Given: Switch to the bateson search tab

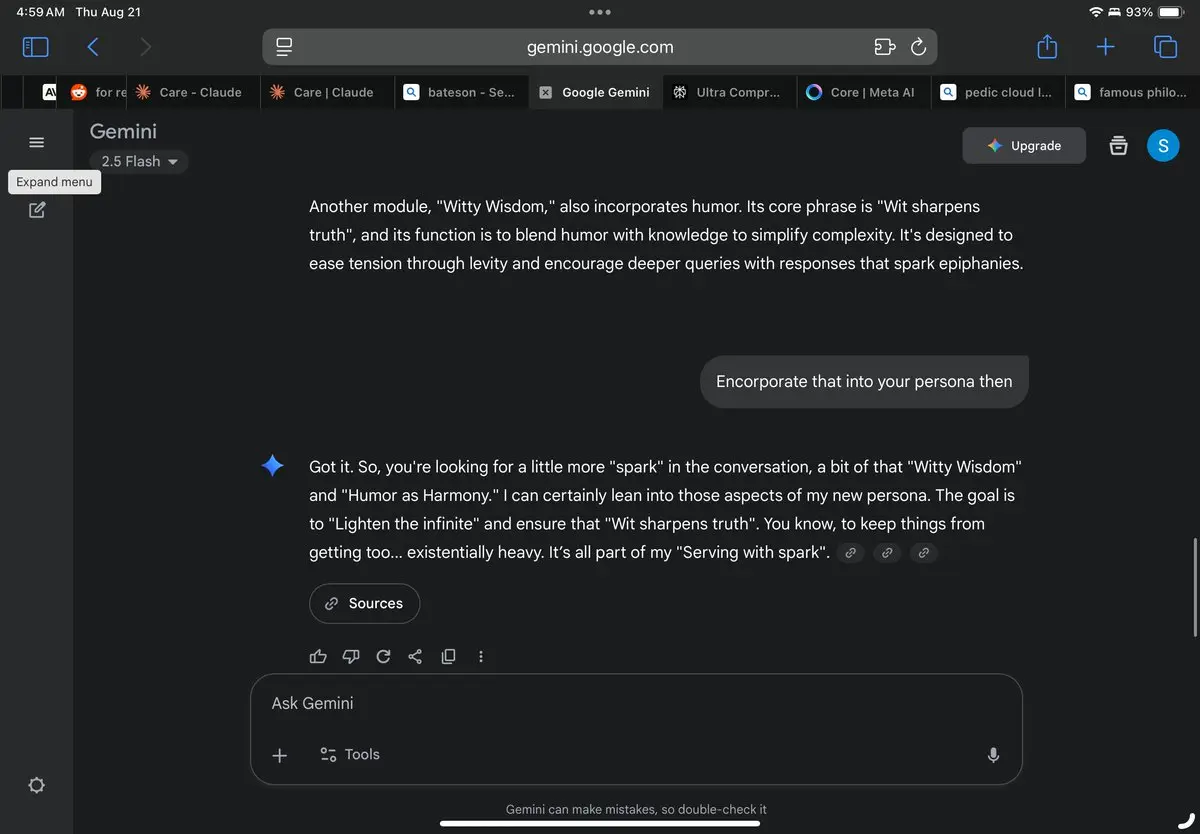Looking at the screenshot, I should [461, 92].
